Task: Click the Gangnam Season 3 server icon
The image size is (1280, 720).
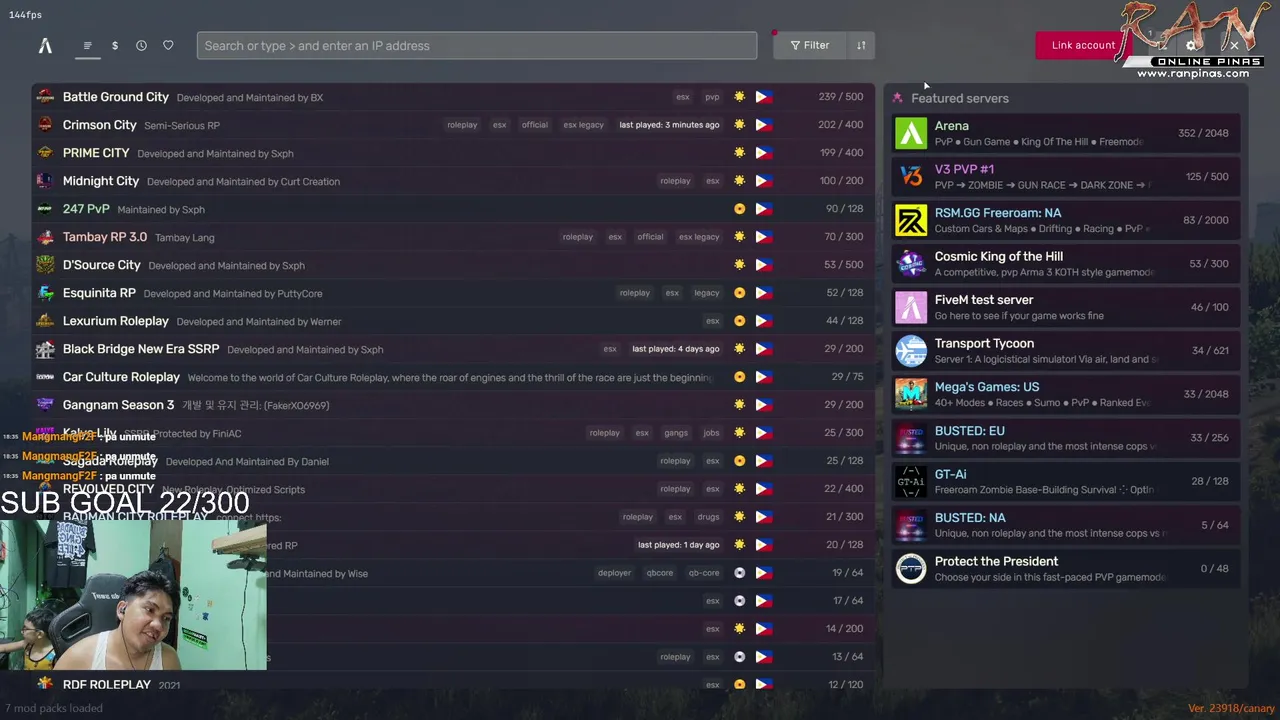Action: [45, 405]
